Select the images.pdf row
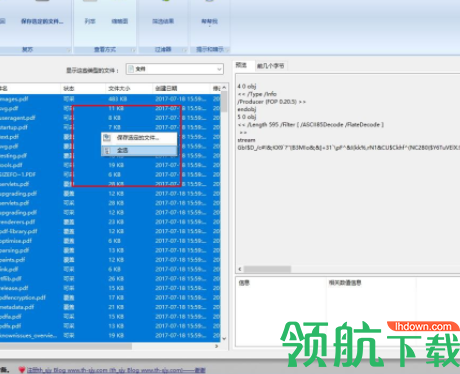 (110, 99)
